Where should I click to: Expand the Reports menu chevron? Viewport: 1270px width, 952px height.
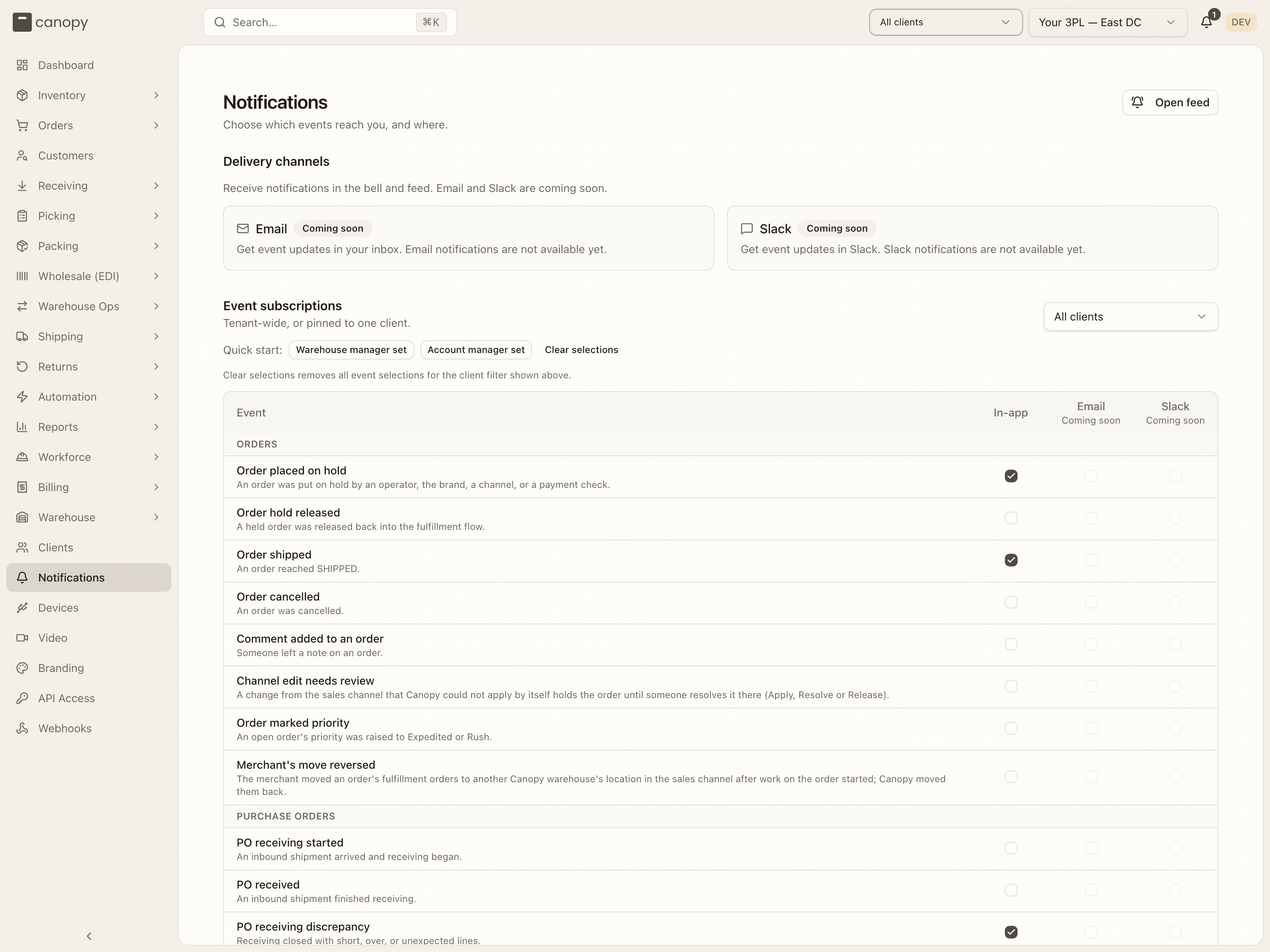156,427
